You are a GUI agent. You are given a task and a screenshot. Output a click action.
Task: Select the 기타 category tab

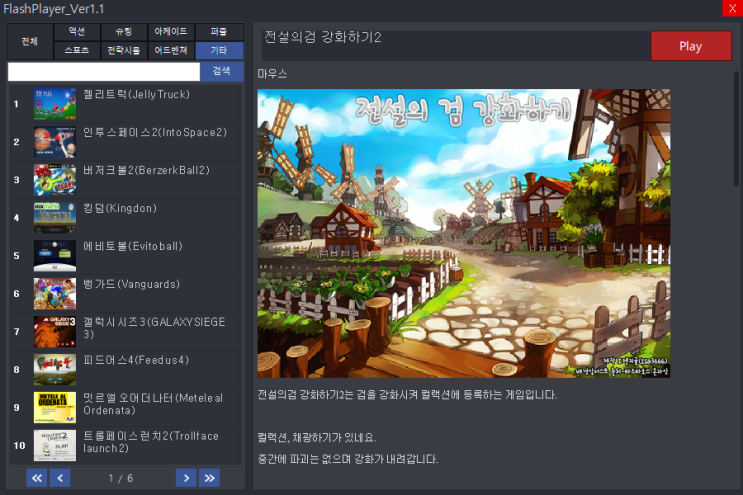tap(219, 50)
